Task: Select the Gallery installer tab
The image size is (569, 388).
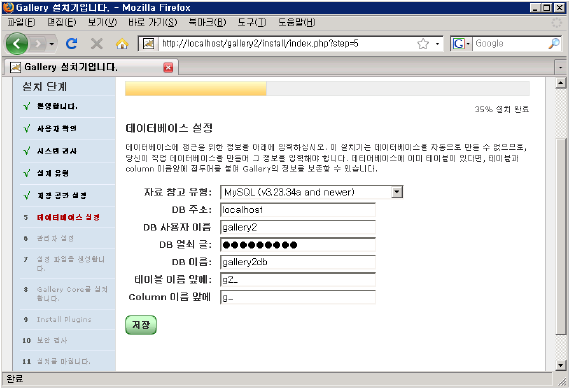Action: pyautogui.click(x=91, y=67)
